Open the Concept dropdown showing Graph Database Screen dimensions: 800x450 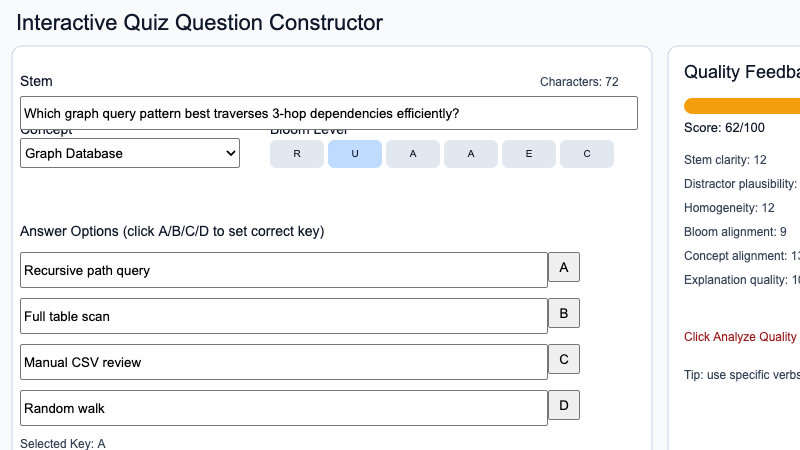(x=130, y=153)
